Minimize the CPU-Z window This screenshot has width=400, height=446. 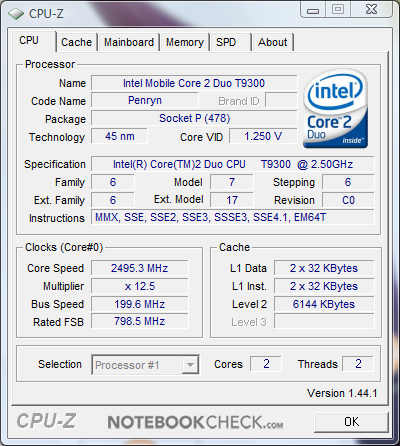313,10
